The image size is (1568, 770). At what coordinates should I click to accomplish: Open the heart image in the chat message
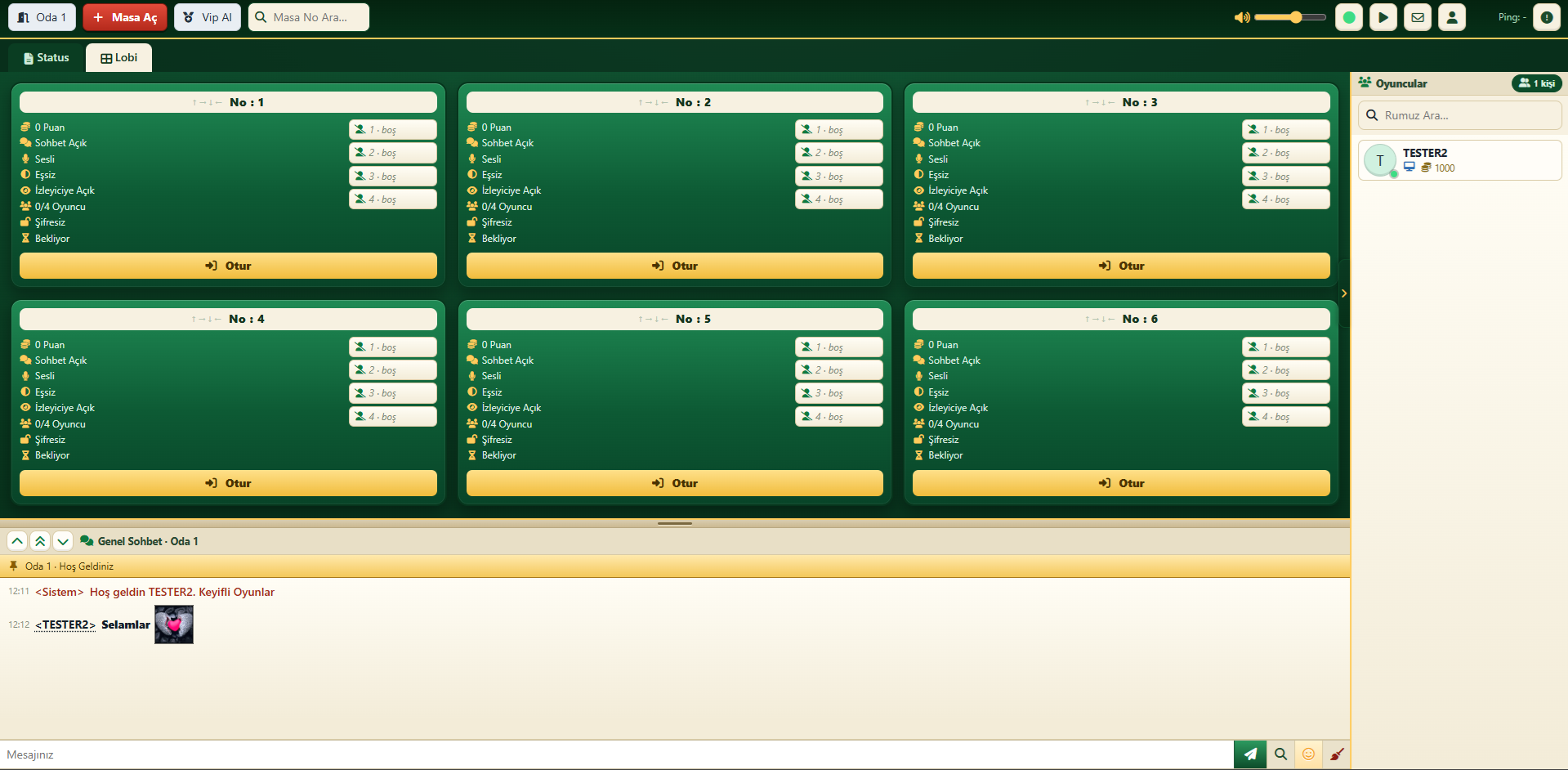(x=174, y=625)
